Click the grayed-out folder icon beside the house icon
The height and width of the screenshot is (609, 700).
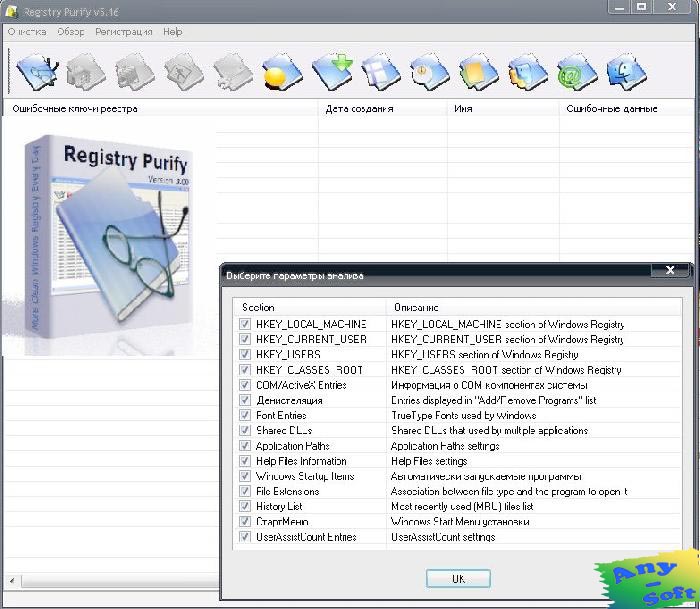click(x=135, y=71)
